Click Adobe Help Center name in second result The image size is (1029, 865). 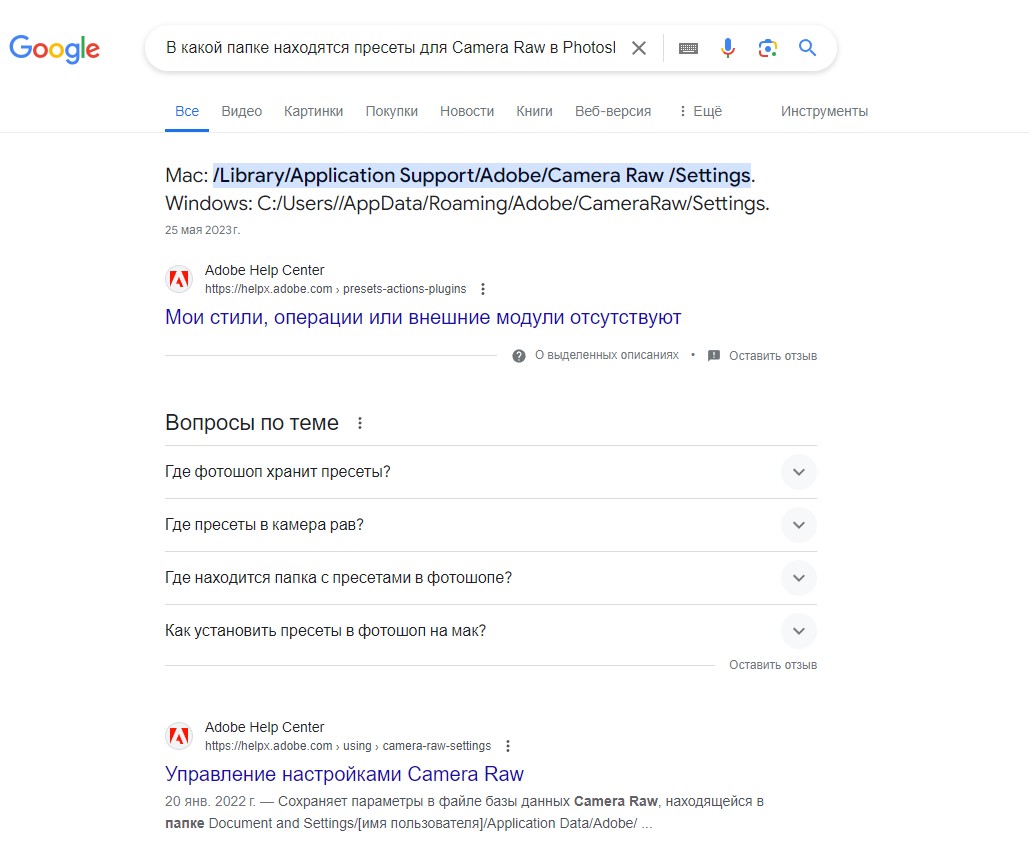(x=264, y=727)
